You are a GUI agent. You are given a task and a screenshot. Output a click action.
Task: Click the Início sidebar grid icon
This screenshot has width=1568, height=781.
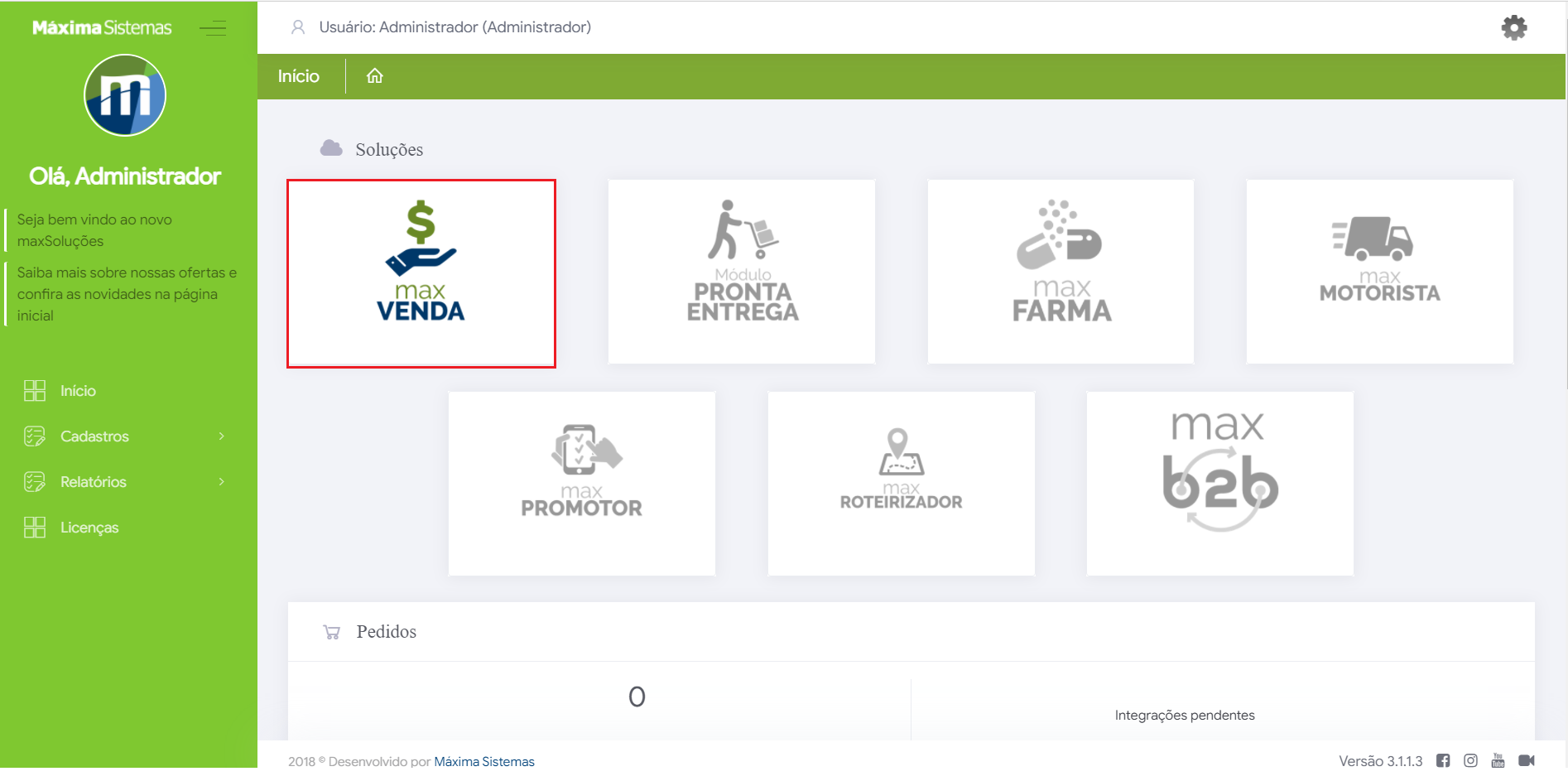coord(35,391)
